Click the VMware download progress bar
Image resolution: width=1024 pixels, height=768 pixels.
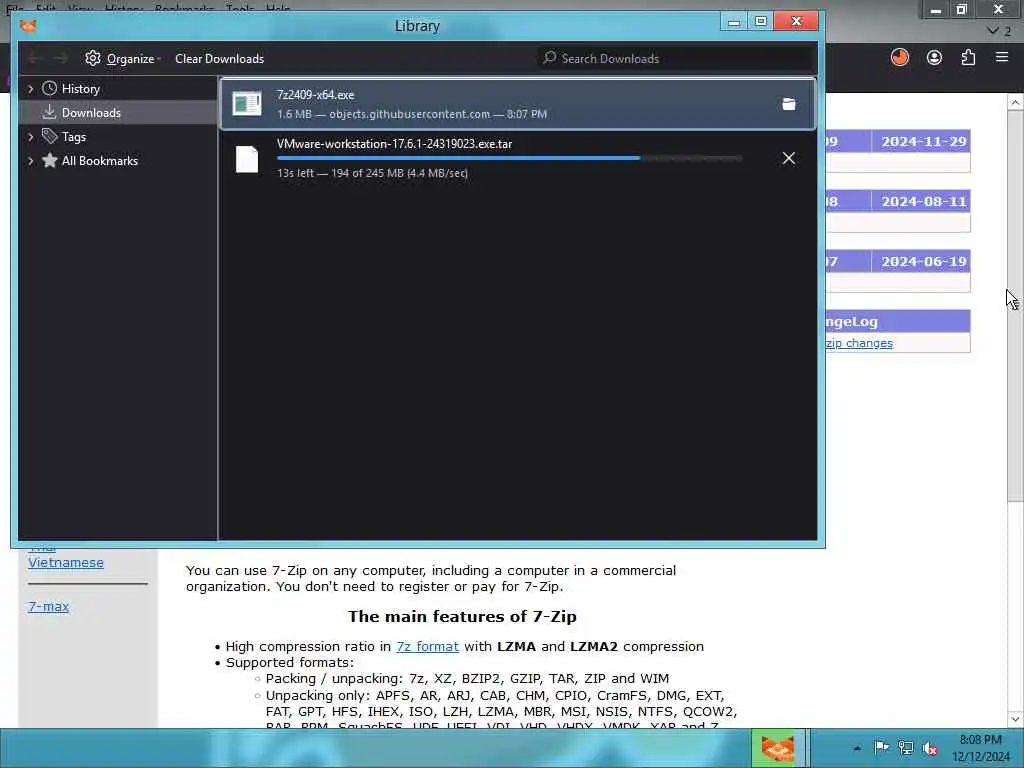[x=509, y=158]
